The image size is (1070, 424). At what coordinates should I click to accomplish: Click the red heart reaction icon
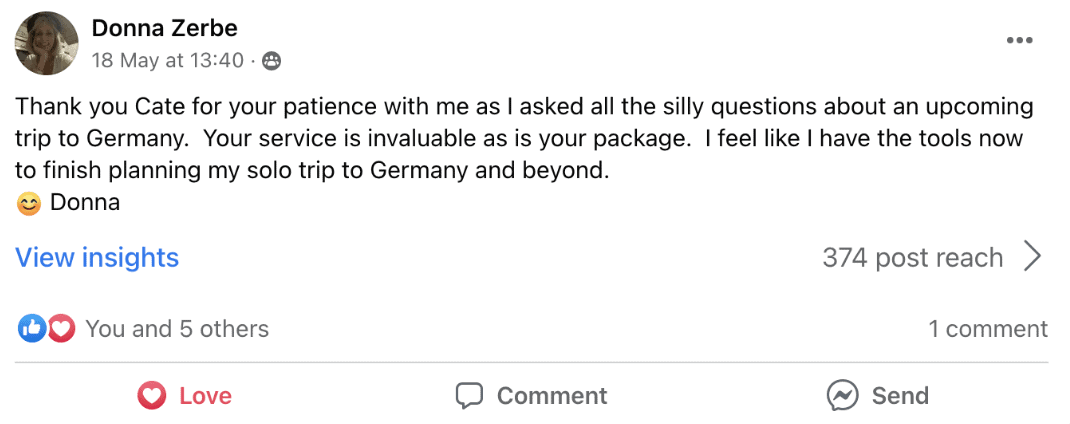61,328
